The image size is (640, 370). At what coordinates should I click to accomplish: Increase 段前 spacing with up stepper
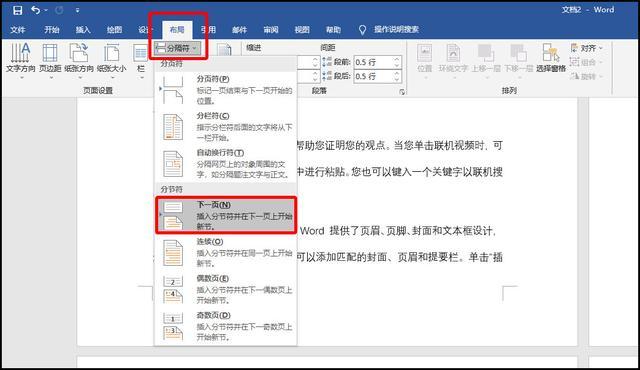click(397, 59)
